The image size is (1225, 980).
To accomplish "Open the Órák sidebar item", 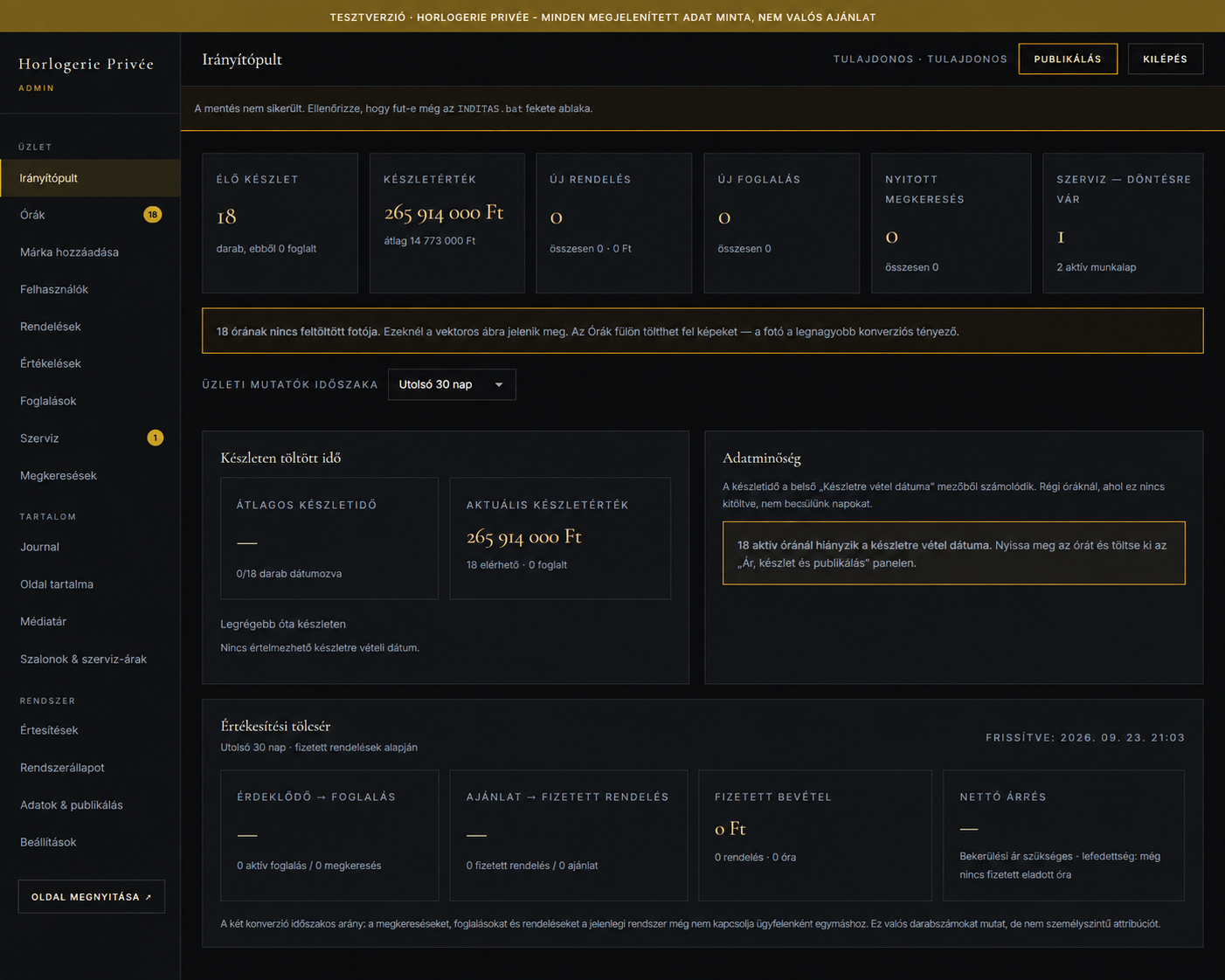I will pyautogui.click(x=90, y=215).
